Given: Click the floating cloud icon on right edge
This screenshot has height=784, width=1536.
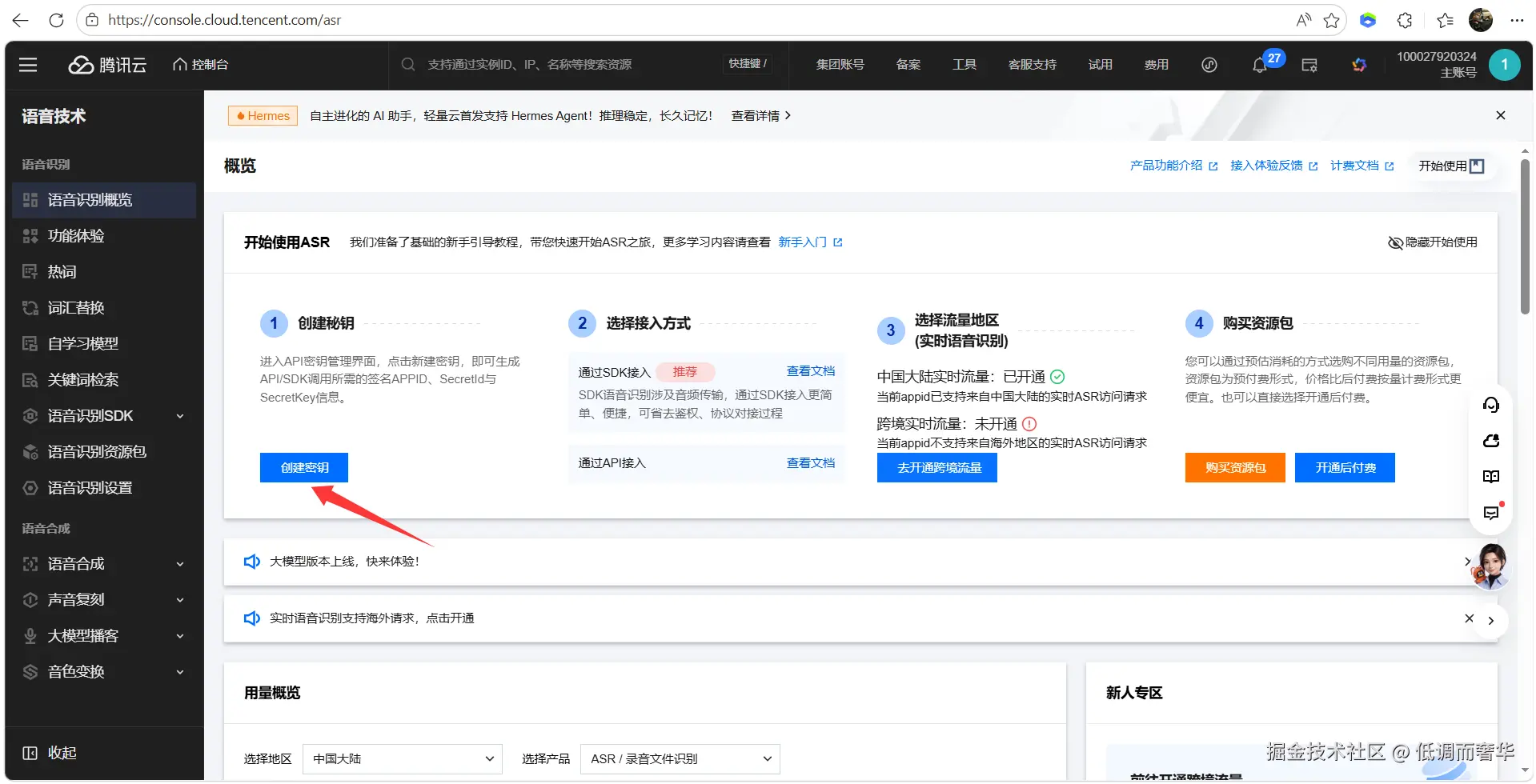Looking at the screenshot, I should click(1491, 441).
